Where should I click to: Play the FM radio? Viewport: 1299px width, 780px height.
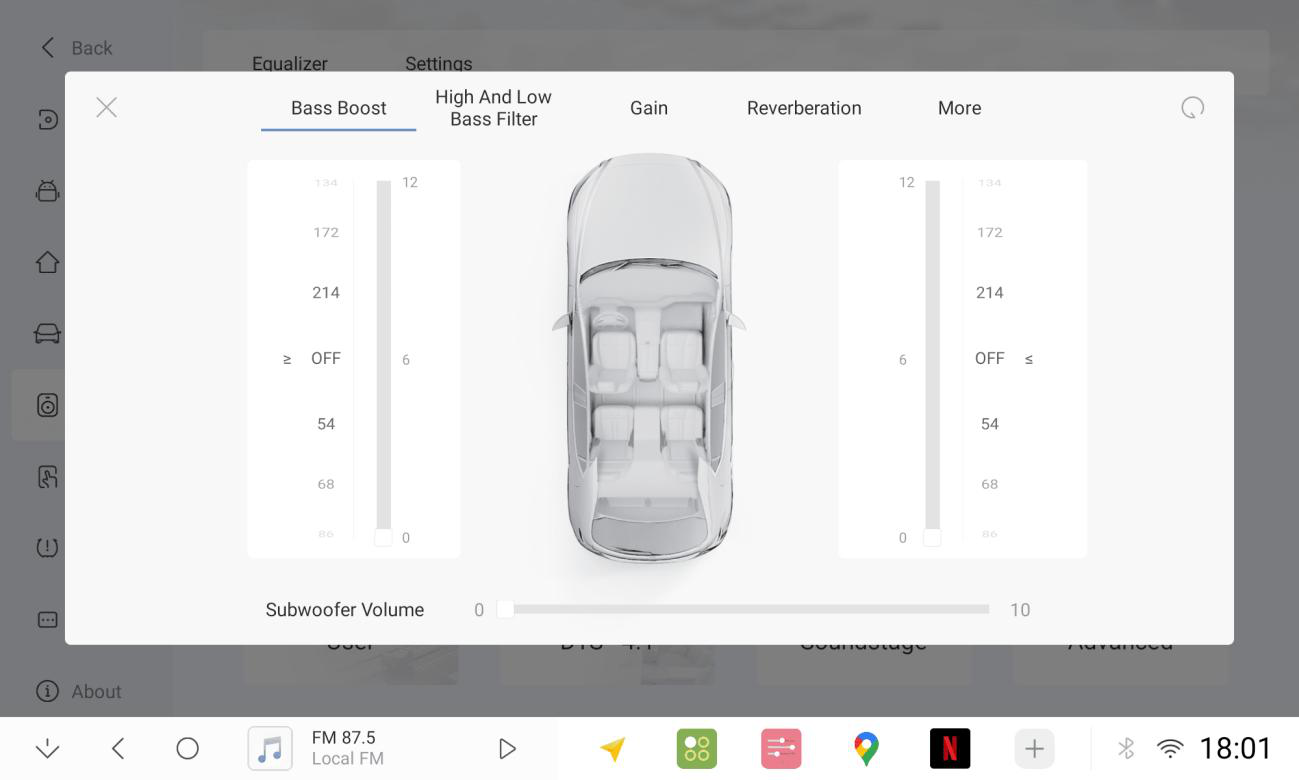tap(507, 748)
